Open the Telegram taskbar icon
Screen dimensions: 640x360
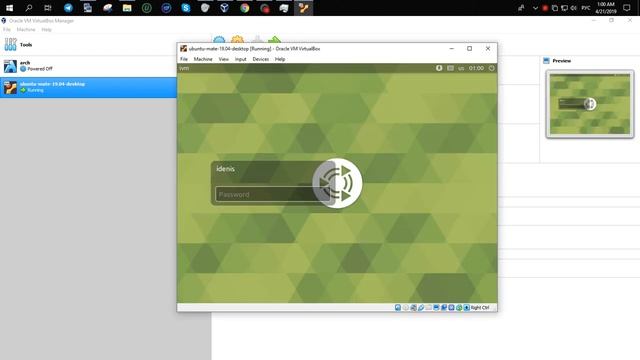click(68, 8)
